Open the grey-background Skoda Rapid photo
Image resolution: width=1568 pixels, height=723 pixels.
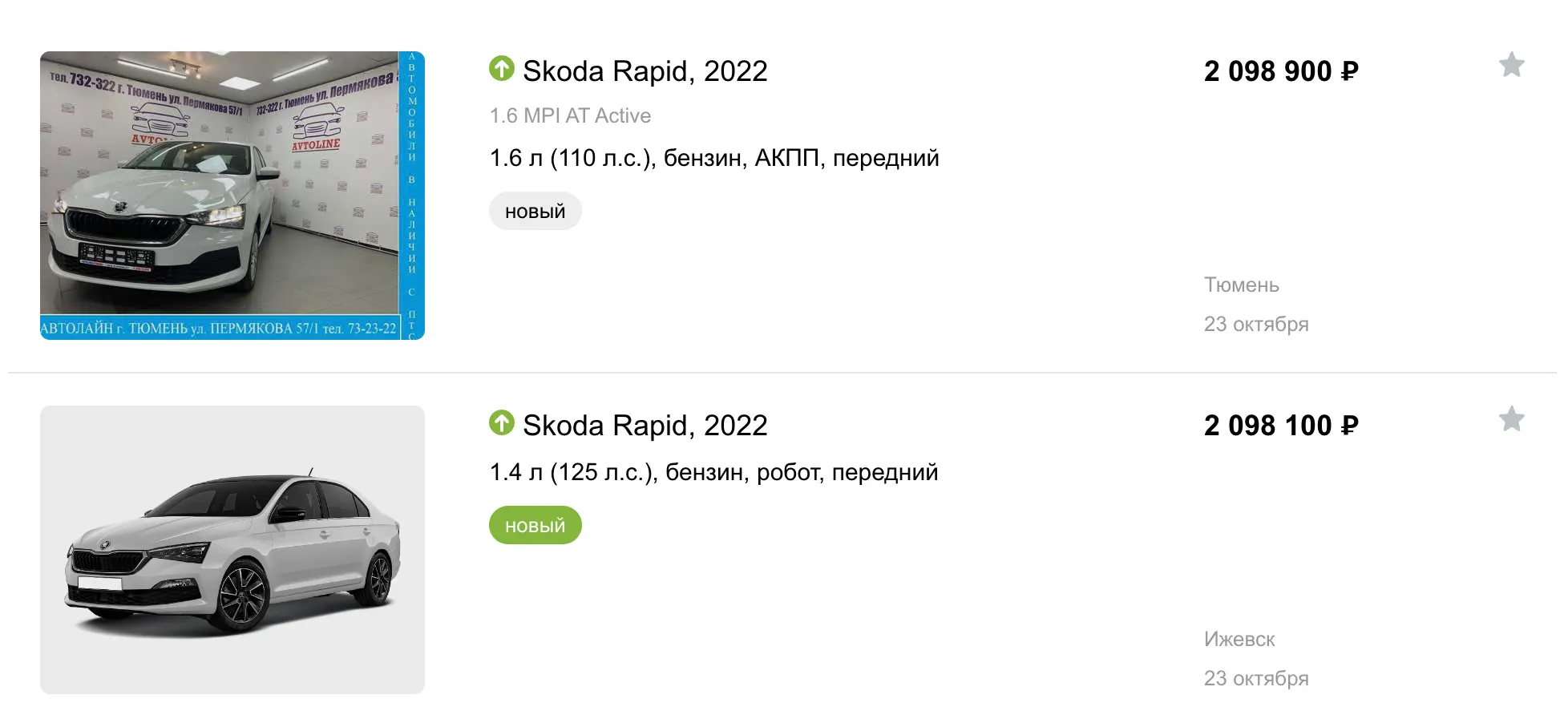tap(232, 549)
